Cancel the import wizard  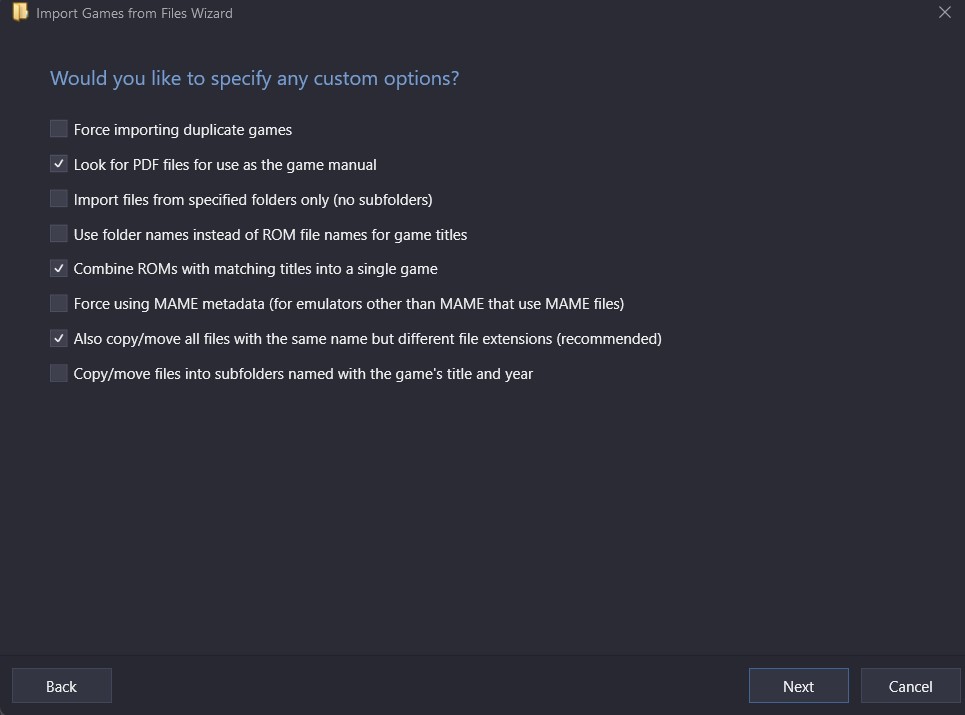click(x=910, y=686)
